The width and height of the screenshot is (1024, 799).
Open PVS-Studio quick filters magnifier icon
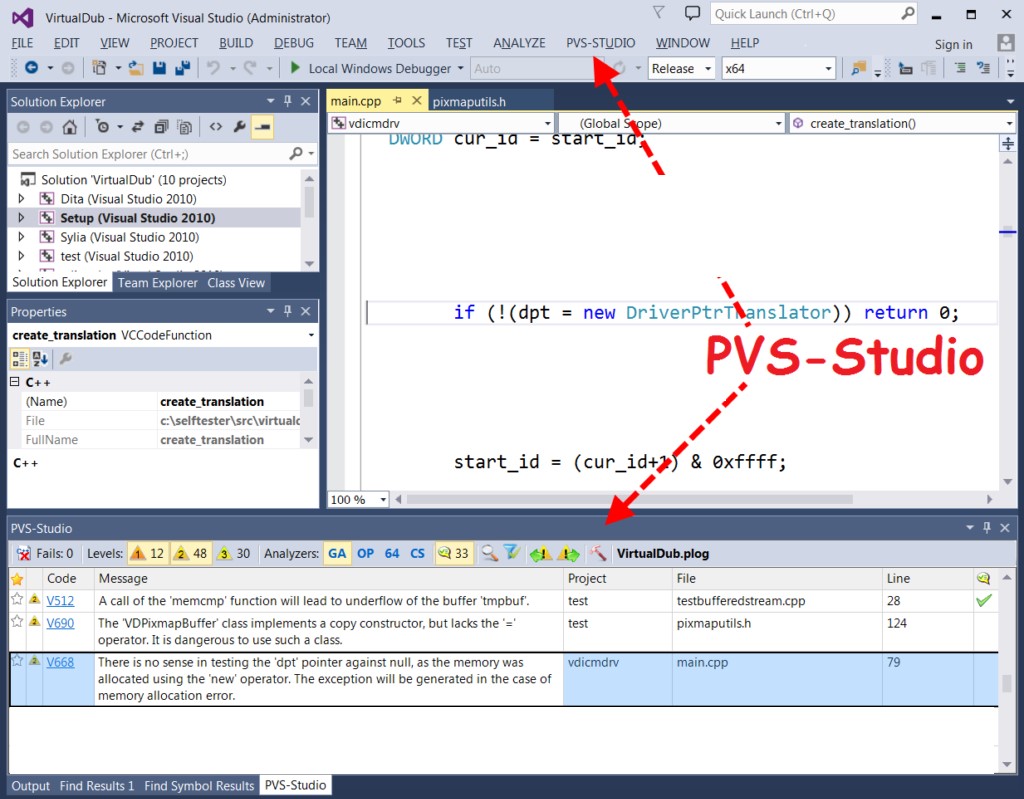pos(489,553)
